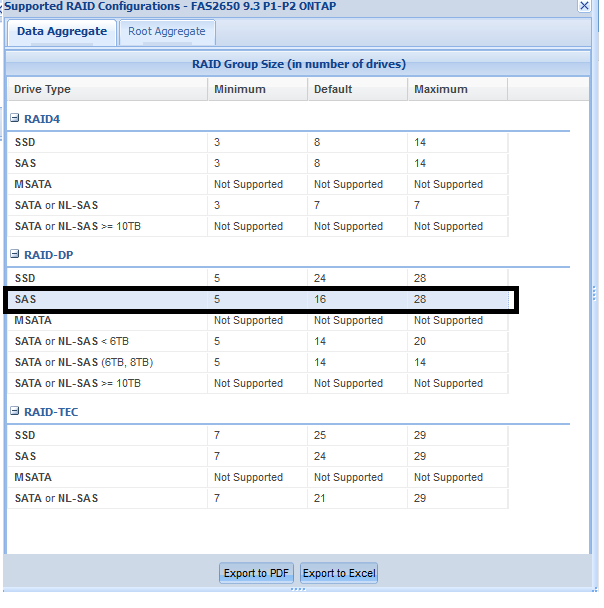
Task: Select the SAS row under RAID4
Action: 258,163
